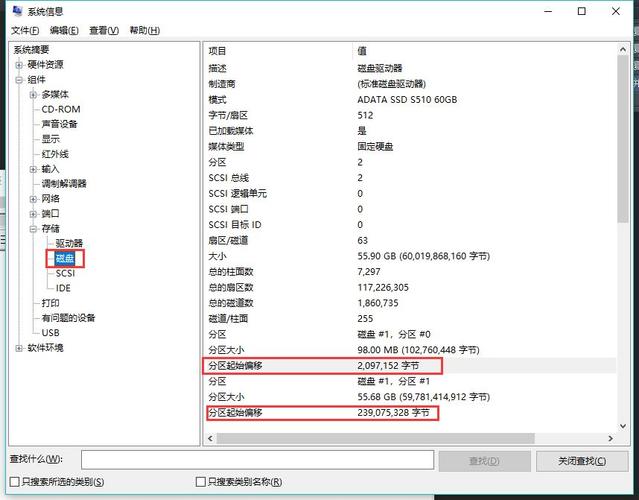This screenshot has height=500, width=639.
Task: Select 显示 in the tree
Action: click(51, 139)
